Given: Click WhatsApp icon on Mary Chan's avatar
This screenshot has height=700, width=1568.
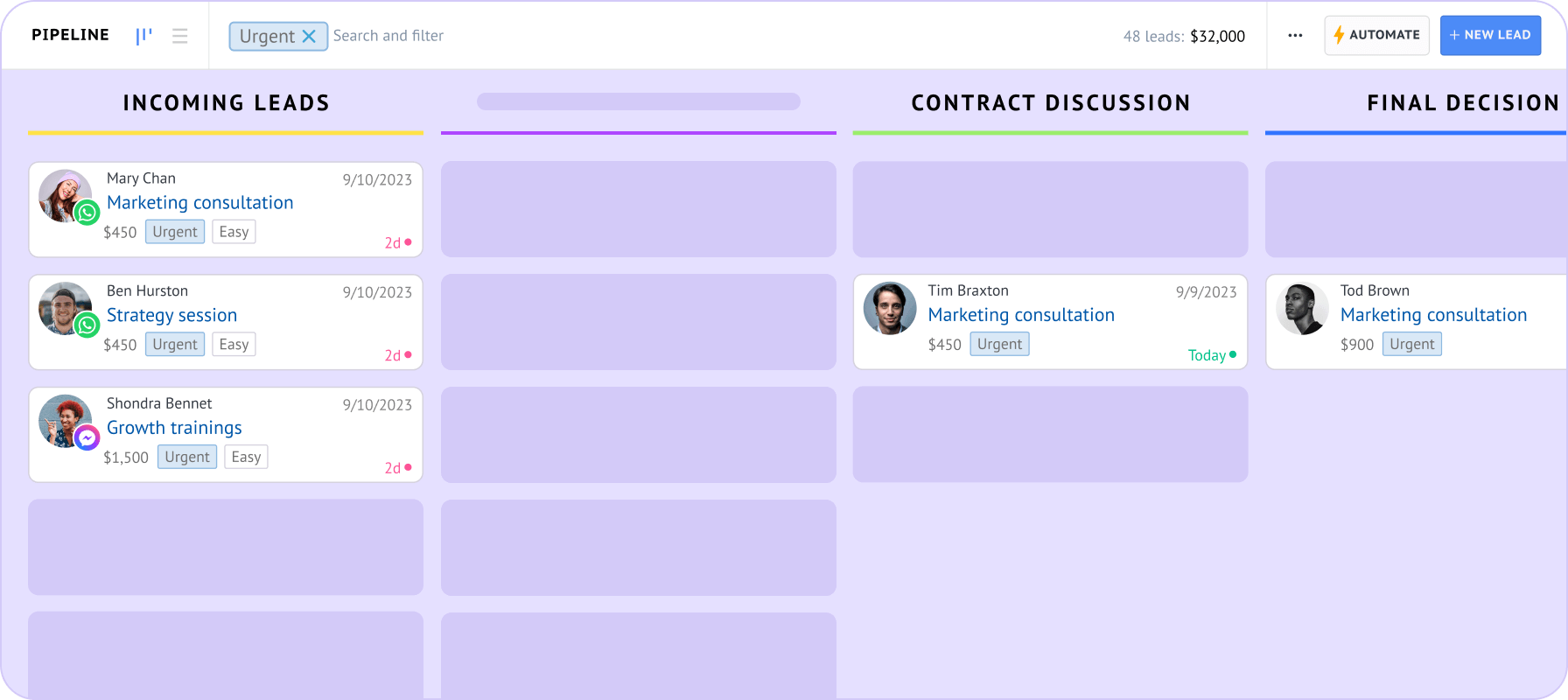Looking at the screenshot, I should tap(87, 212).
